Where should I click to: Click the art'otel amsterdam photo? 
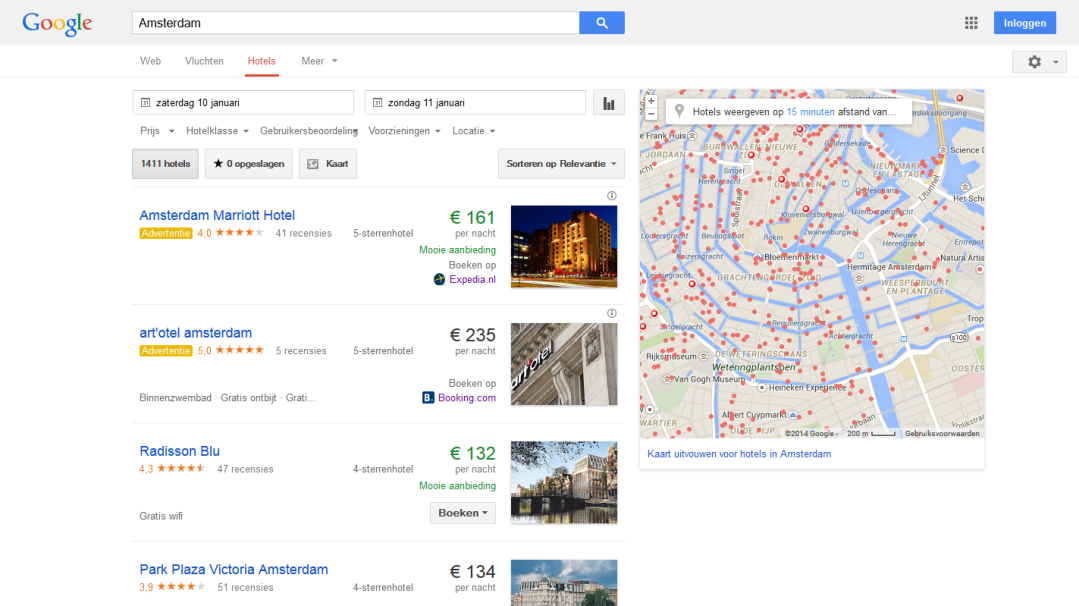[564, 364]
